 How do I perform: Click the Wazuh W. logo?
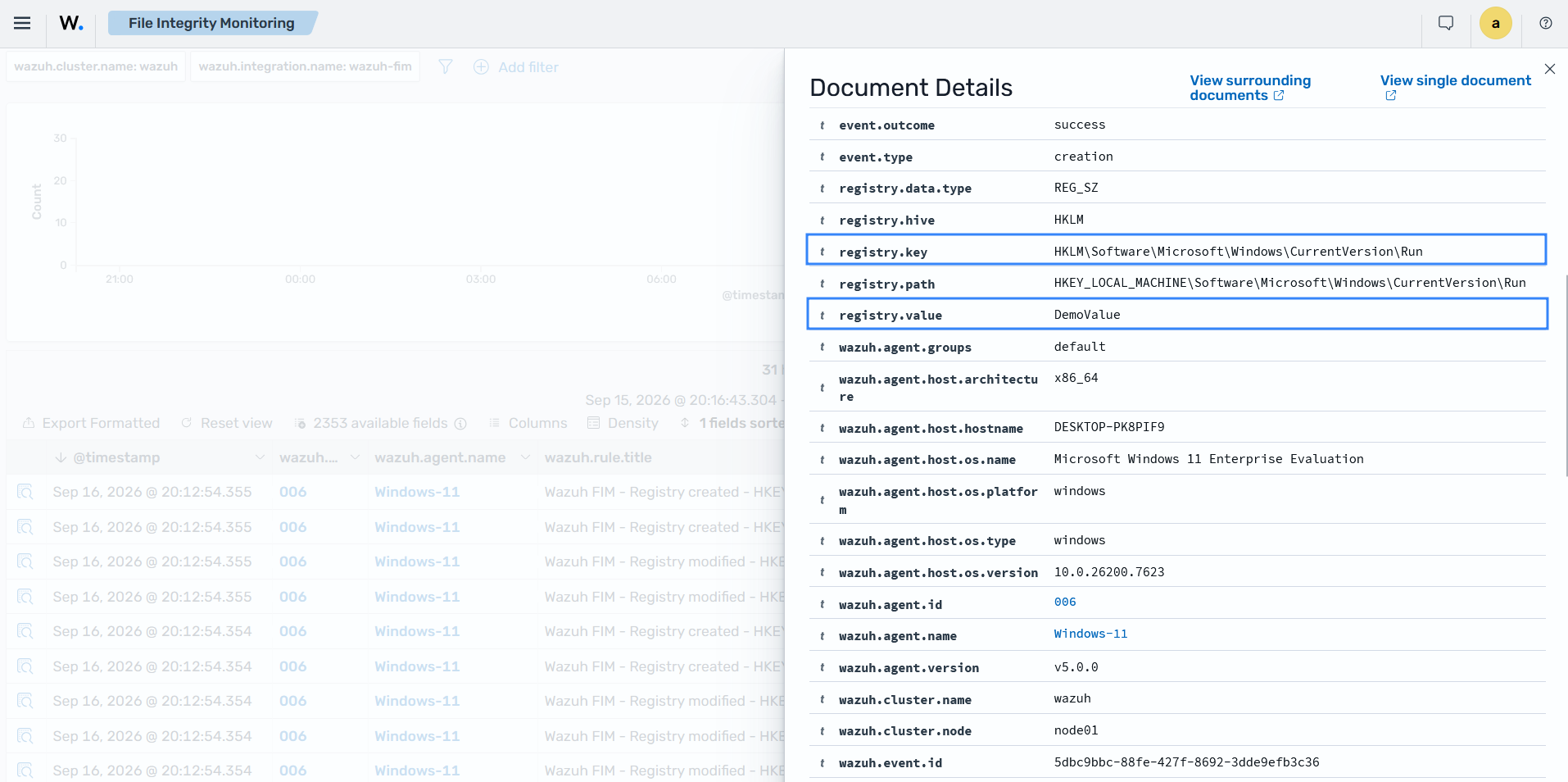click(x=71, y=23)
